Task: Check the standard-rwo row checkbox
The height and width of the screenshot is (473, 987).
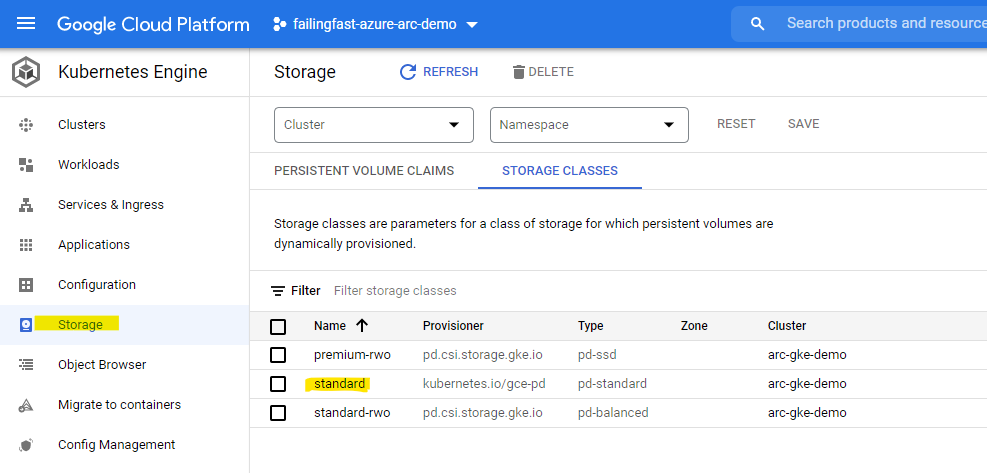Action: tap(278, 413)
